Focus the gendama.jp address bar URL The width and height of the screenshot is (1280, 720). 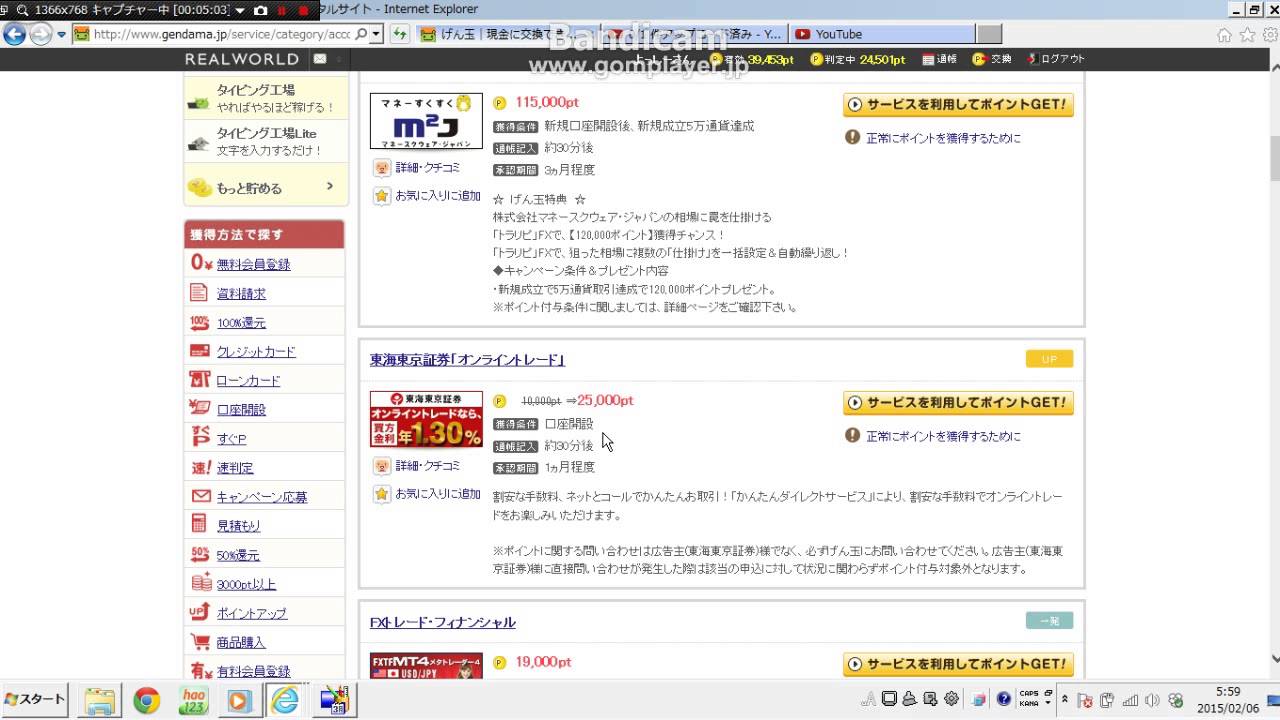point(221,34)
